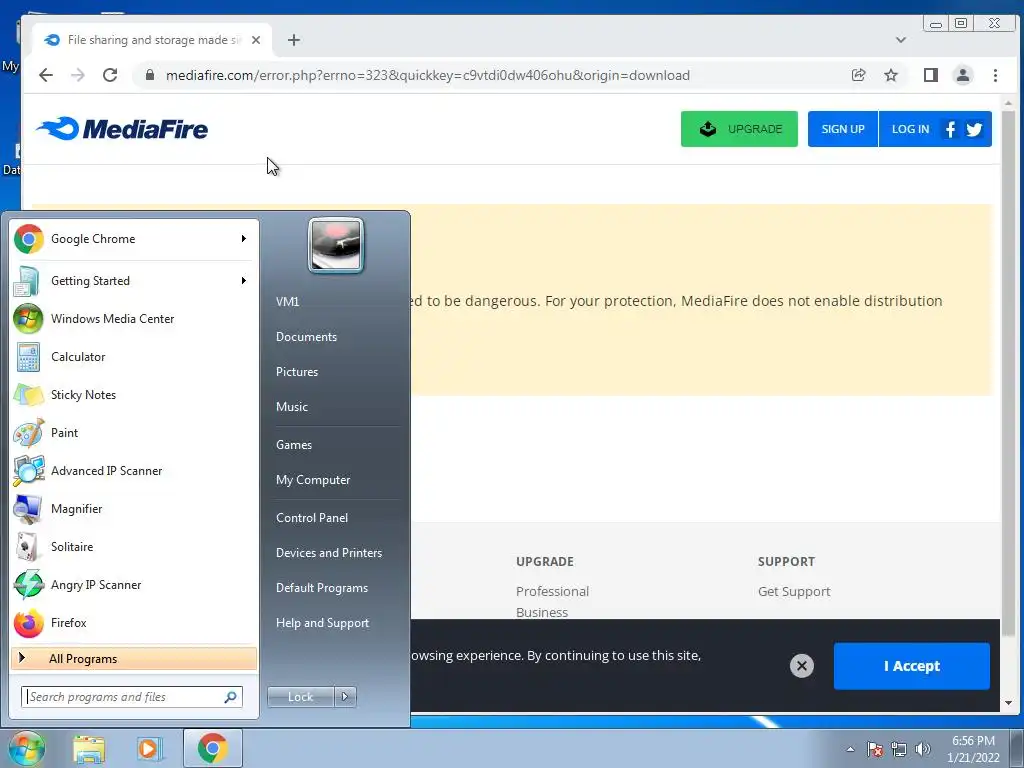Click the taskbar clock and date
1024x768 pixels.
tap(973, 749)
